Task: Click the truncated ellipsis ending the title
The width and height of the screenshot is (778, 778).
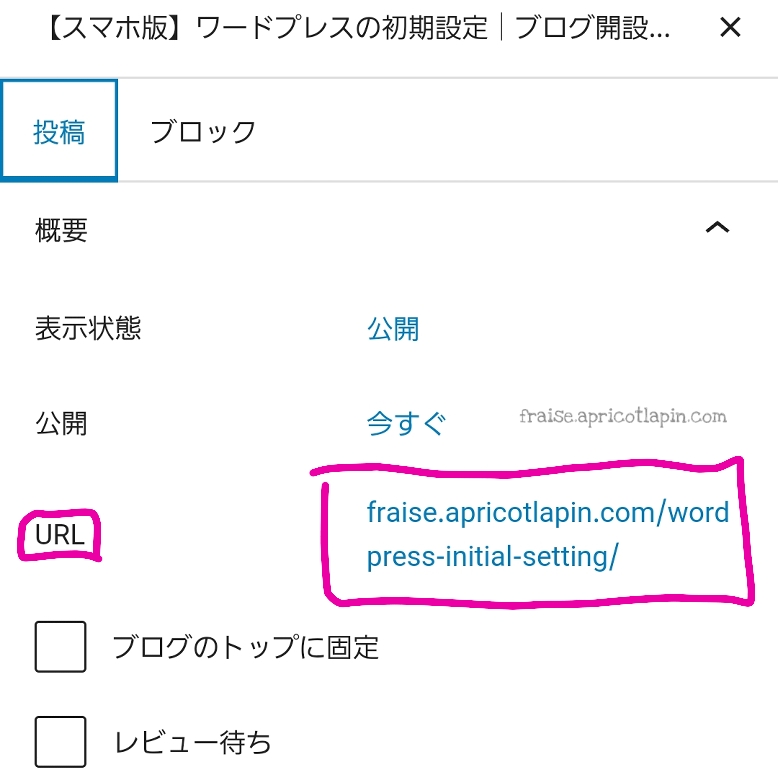Action: [x=659, y=36]
